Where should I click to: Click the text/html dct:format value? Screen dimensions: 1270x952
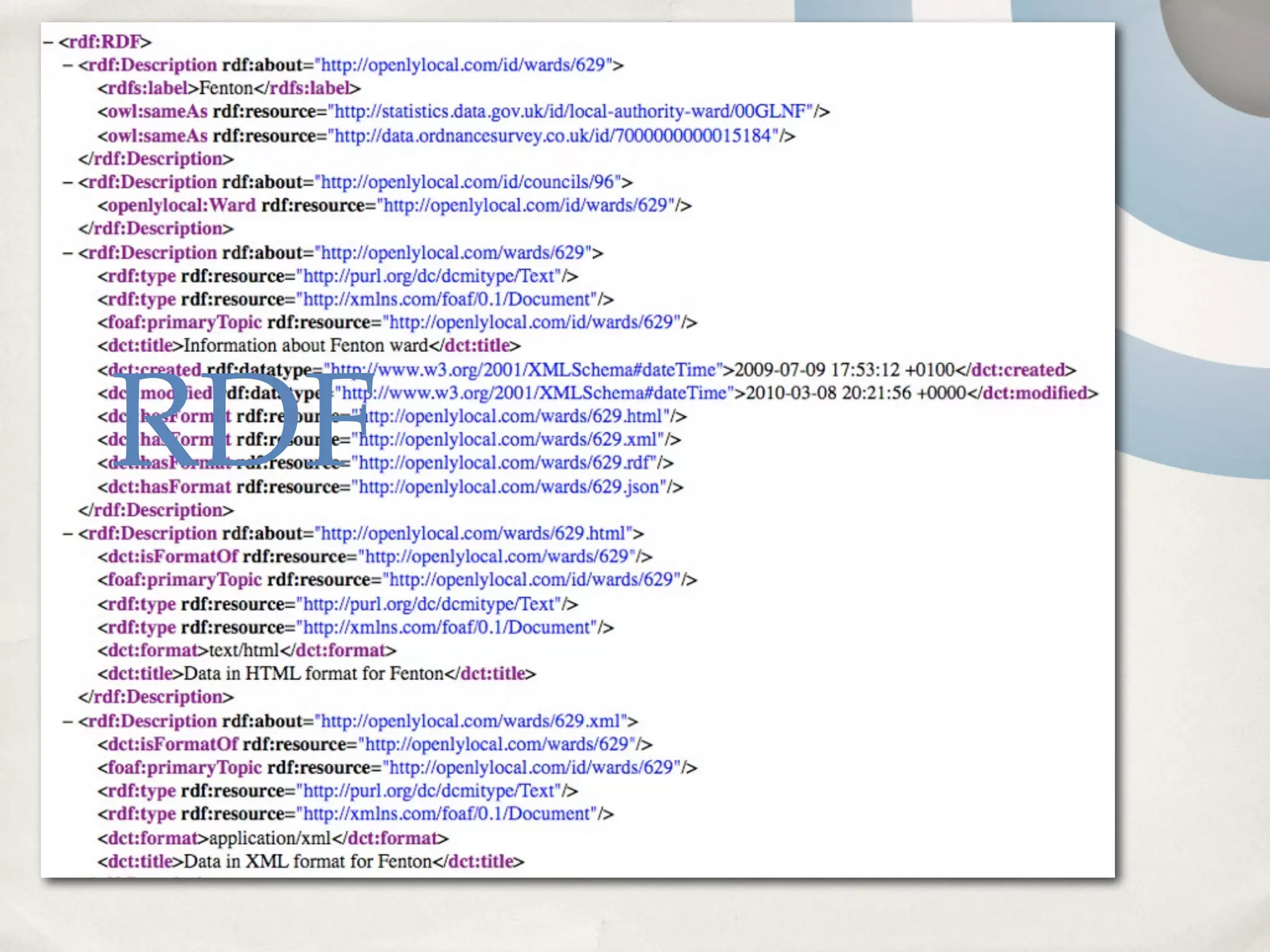pyautogui.click(x=244, y=651)
